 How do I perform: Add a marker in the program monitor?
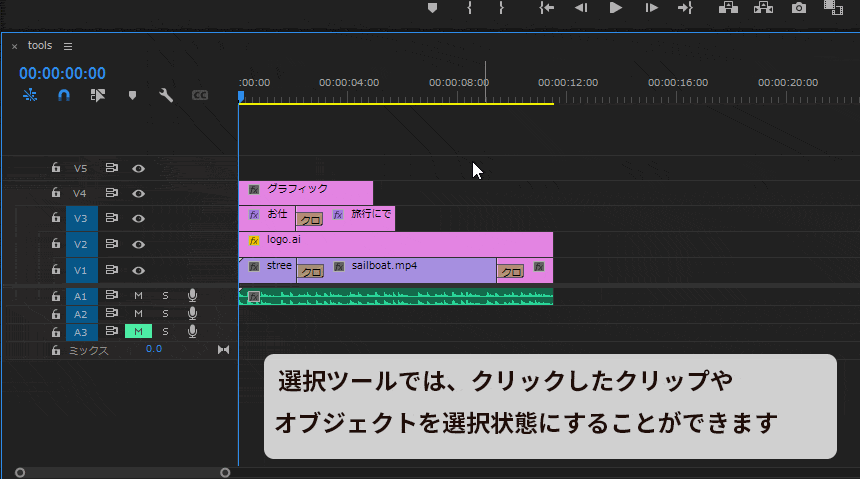[x=432, y=8]
